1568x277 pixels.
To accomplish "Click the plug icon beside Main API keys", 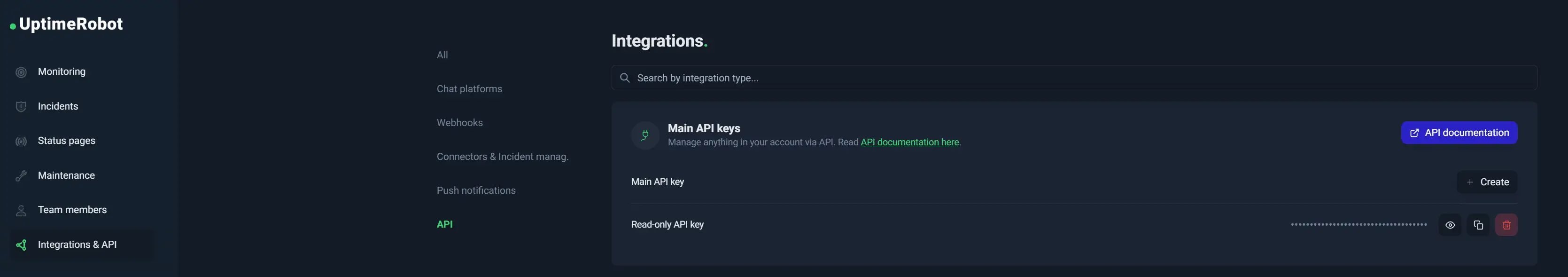I will pyautogui.click(x=645, y=135).
